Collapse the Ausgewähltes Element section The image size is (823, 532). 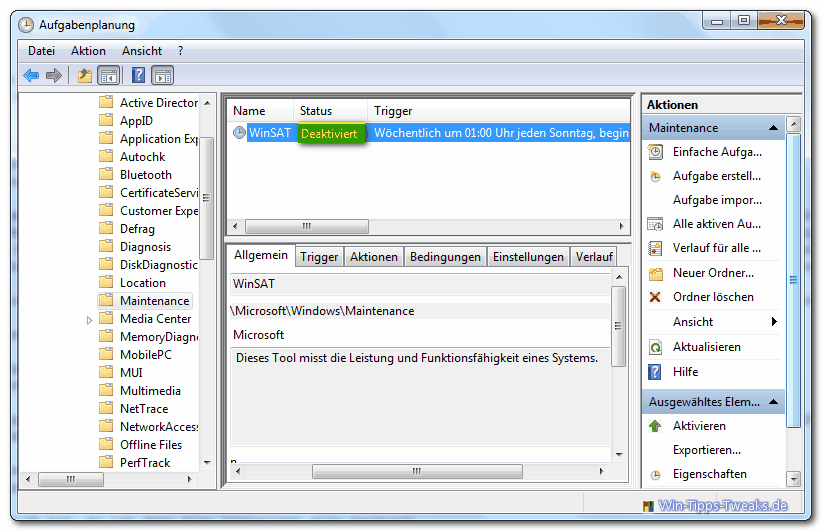[x=773, y=403]
